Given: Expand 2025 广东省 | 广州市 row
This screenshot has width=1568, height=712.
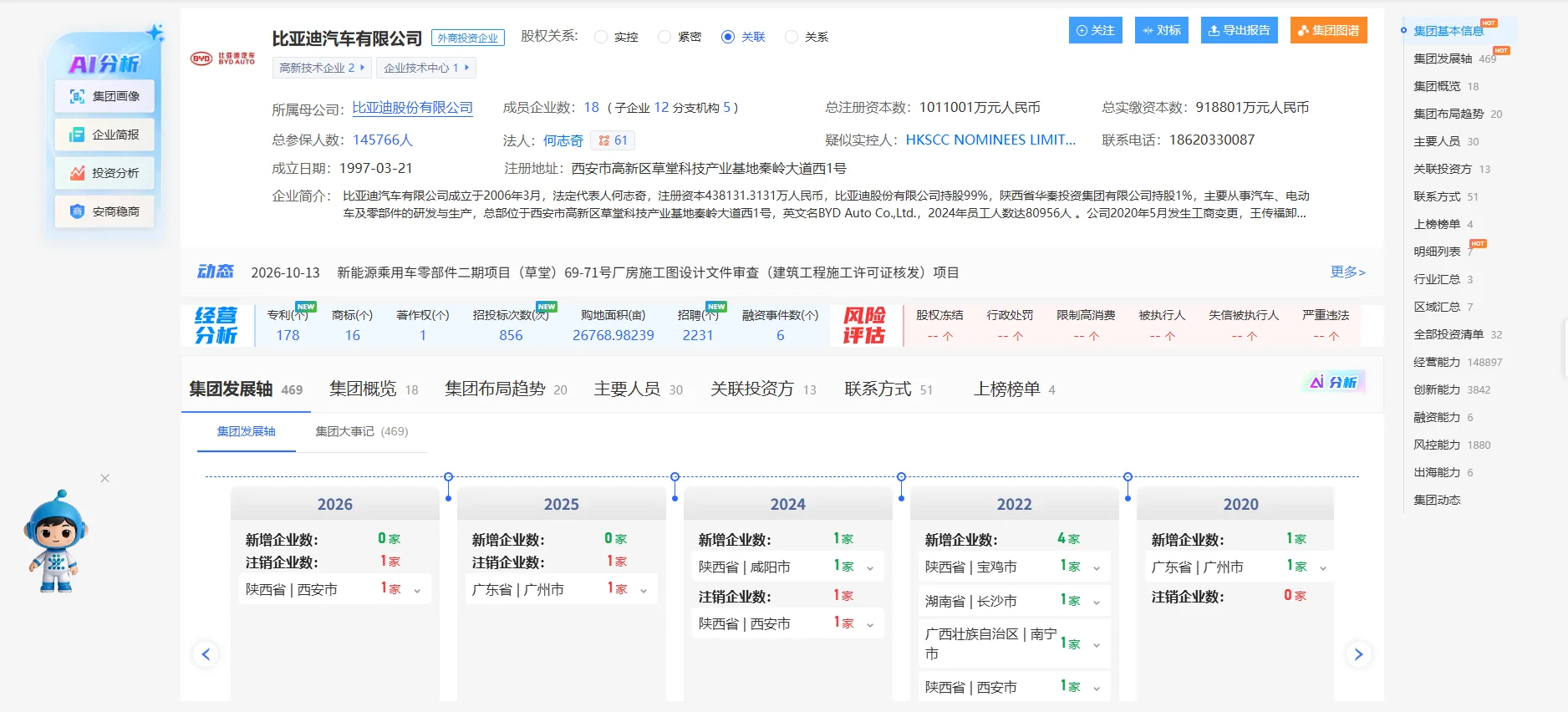Looking at the screenshot, I should [x=561, y=589].
